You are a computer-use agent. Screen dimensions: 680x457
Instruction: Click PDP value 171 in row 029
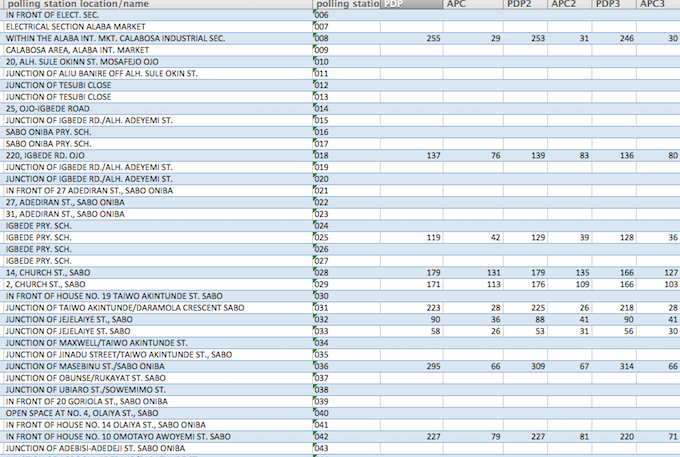(412, 284)
